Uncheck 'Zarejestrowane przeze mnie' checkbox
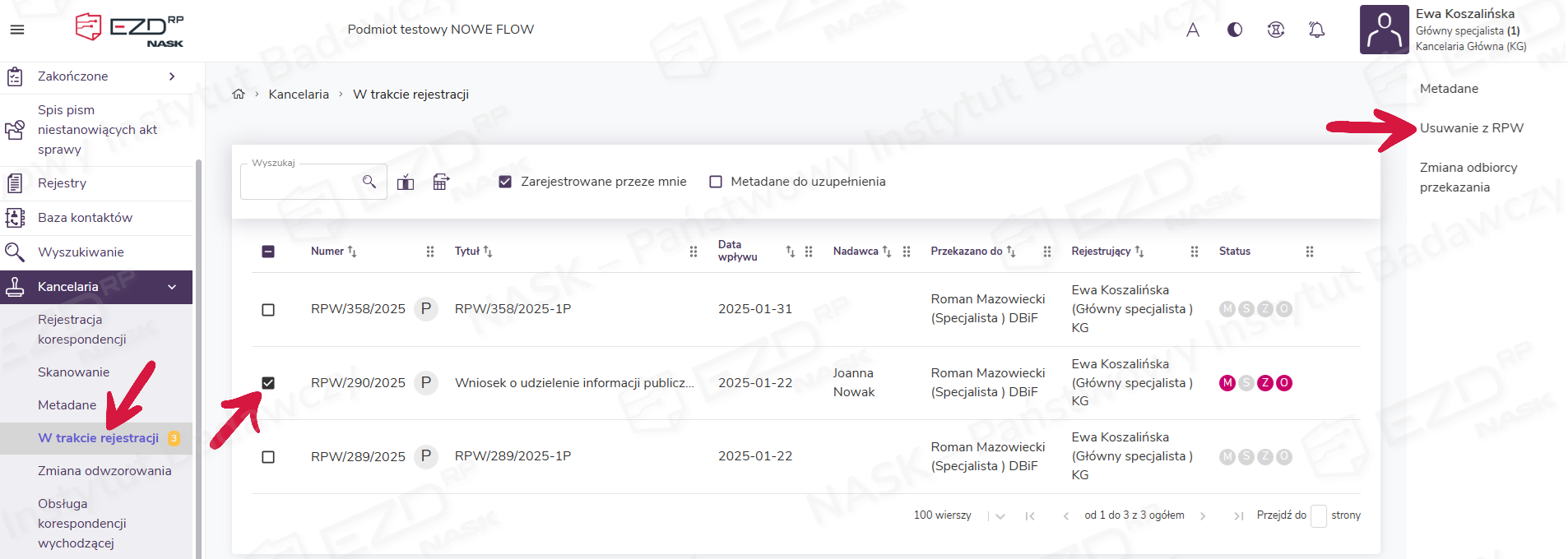The height and width of the screenshot is (559, 1568). (505, 182)
